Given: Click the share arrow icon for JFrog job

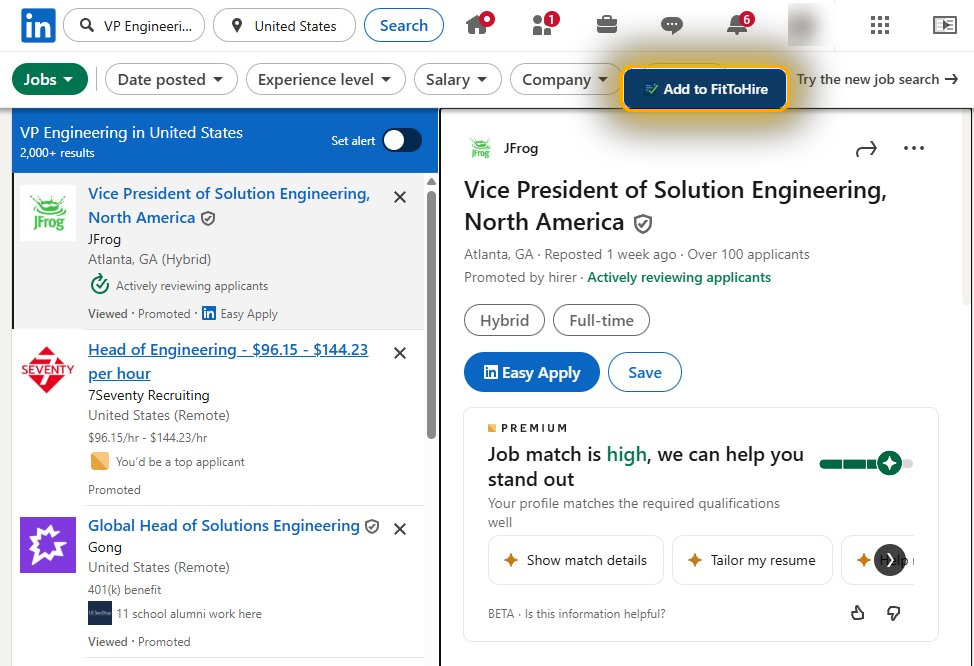Looking at the screenshot, I should (x=866, y=148).
